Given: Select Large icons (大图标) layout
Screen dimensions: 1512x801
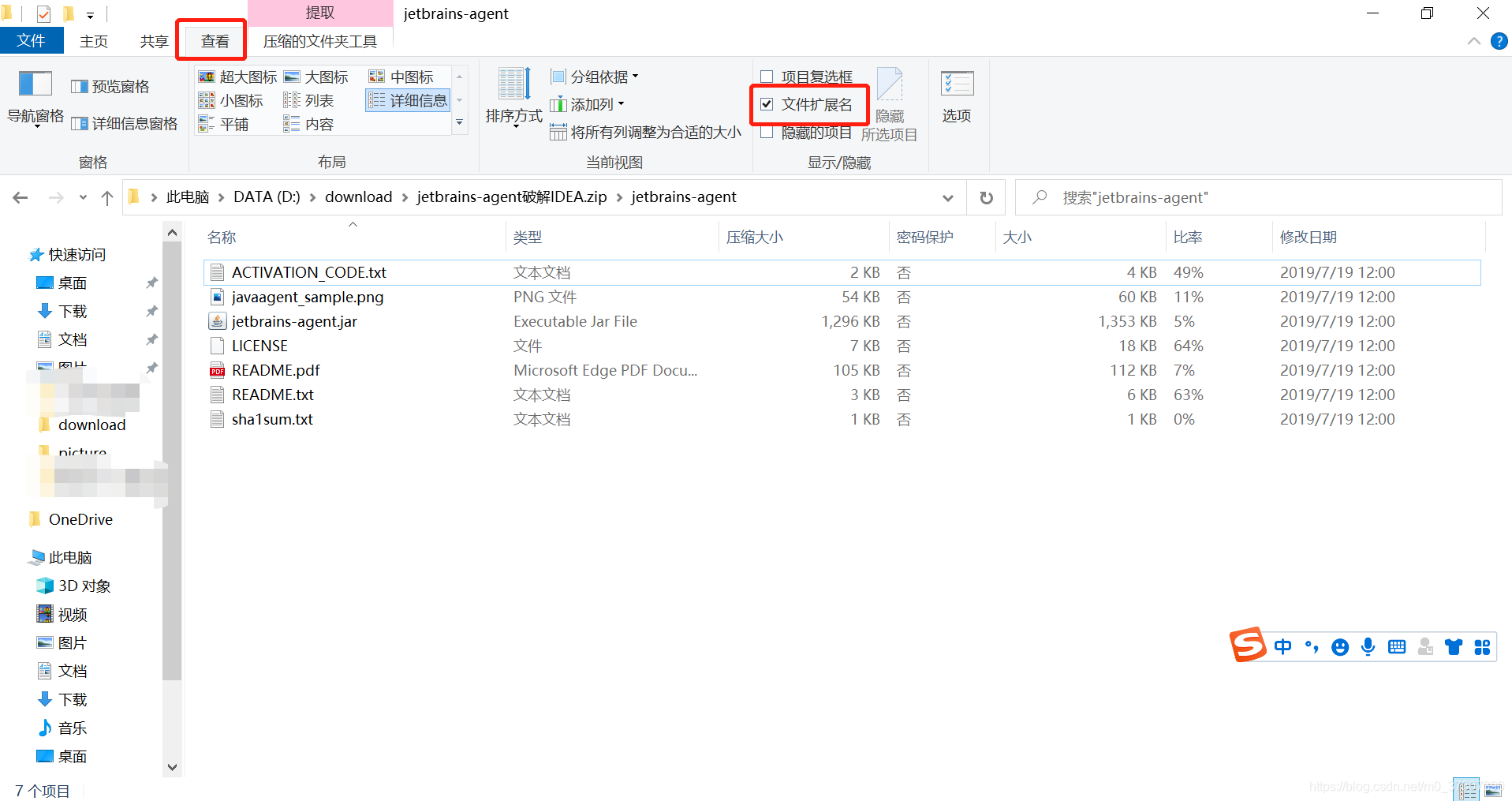Looking at the screenshot, I should pyautogui.click(x=315, y=77).
